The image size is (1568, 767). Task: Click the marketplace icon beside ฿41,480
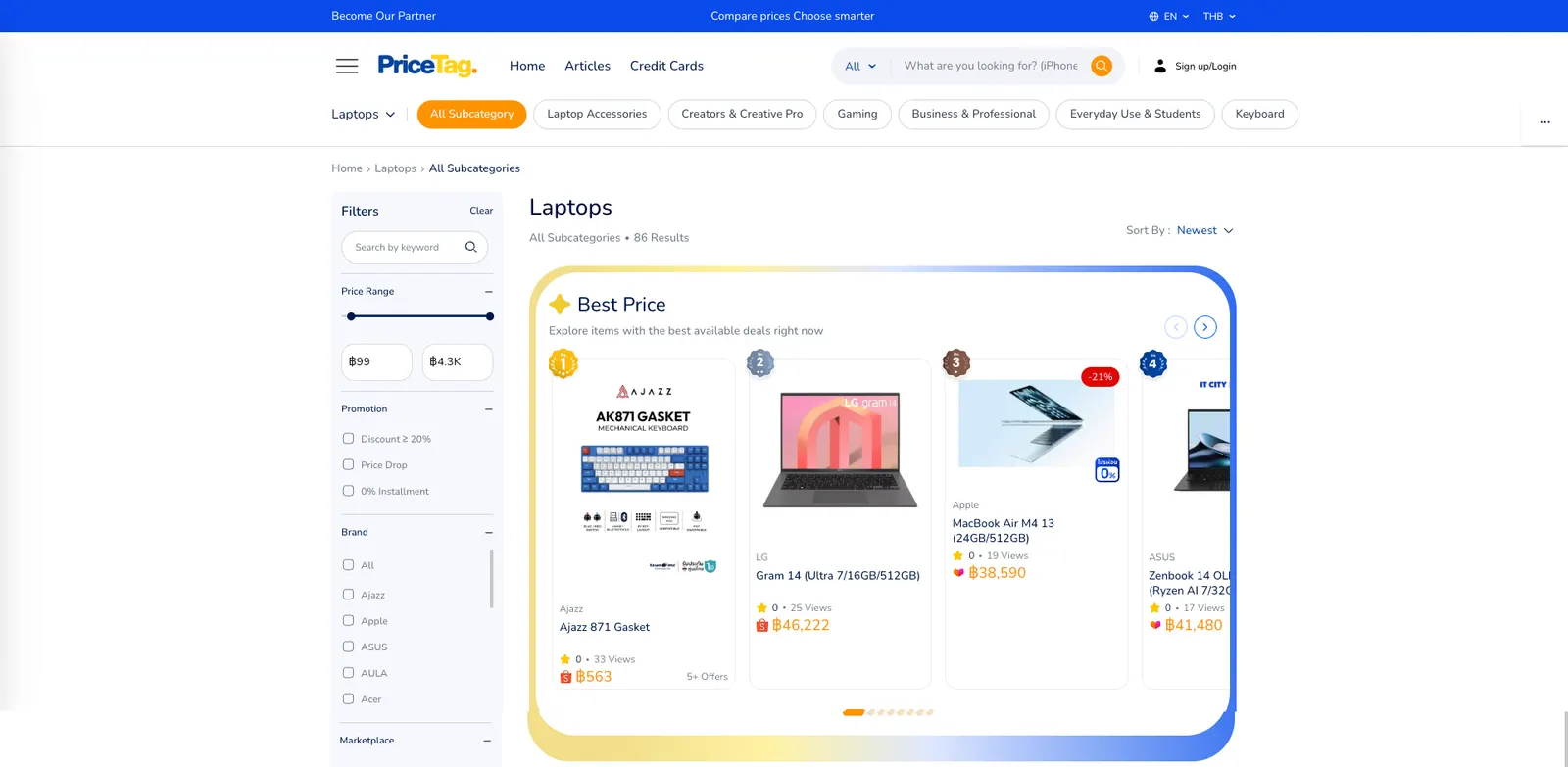coord(1155,625)
